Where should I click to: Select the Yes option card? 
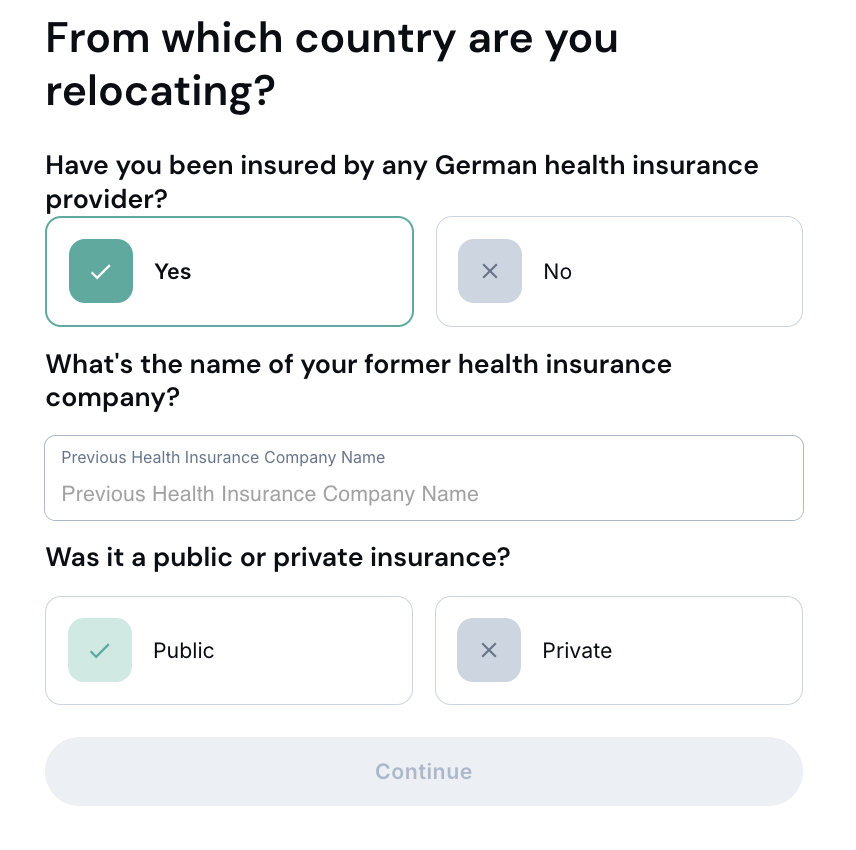[229, 271]
